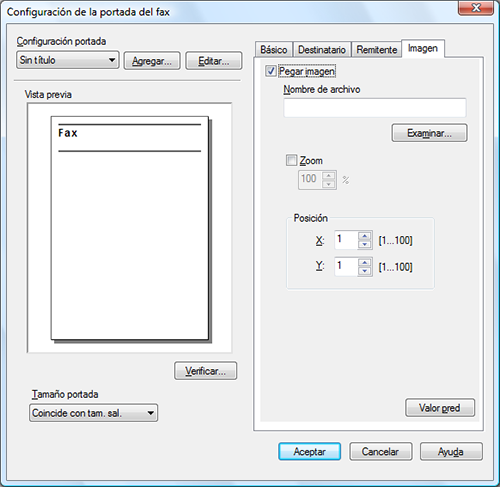Screen dimensions: 500x487
Task: Click the Cancelar button
Action: 381,452
